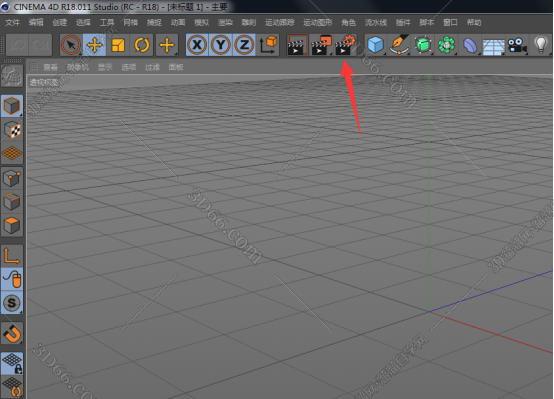Switch to Points mode
554x399 pixels.
point(12,178)
